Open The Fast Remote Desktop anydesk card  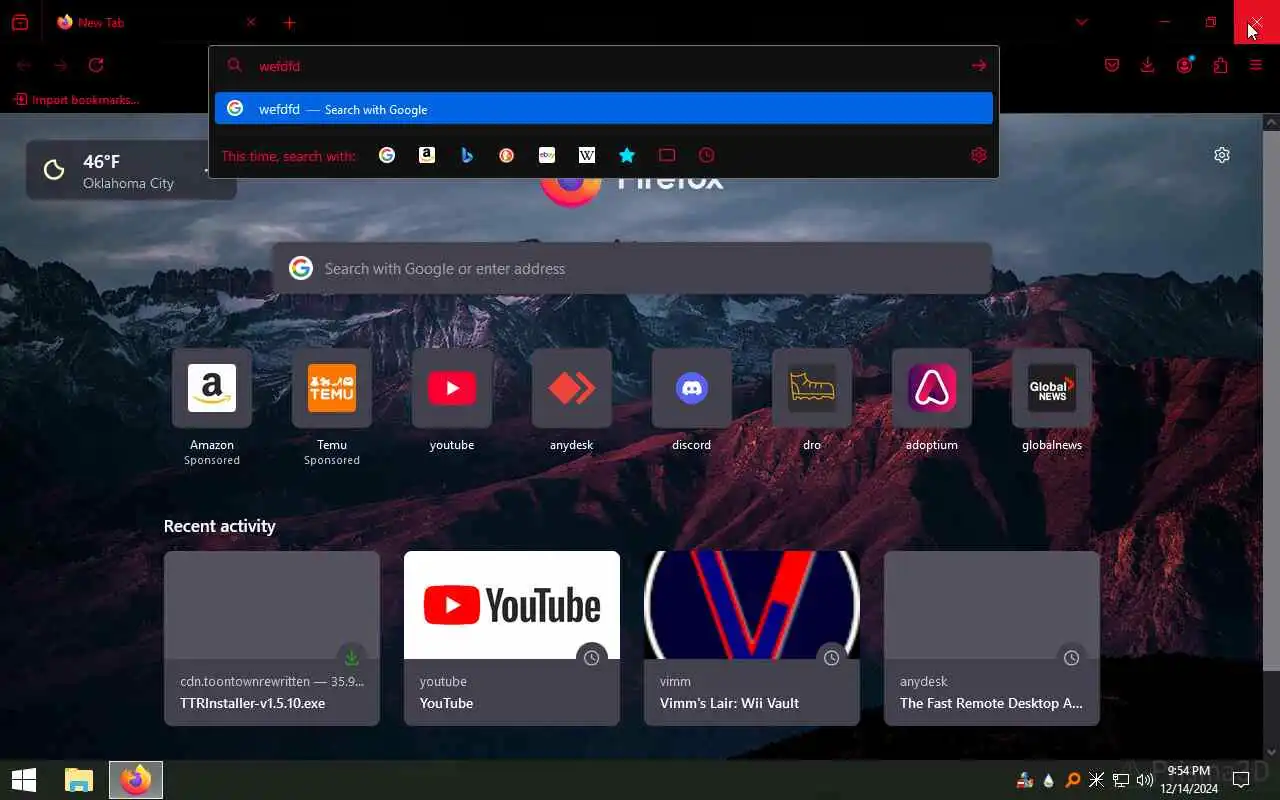[992, 638]
